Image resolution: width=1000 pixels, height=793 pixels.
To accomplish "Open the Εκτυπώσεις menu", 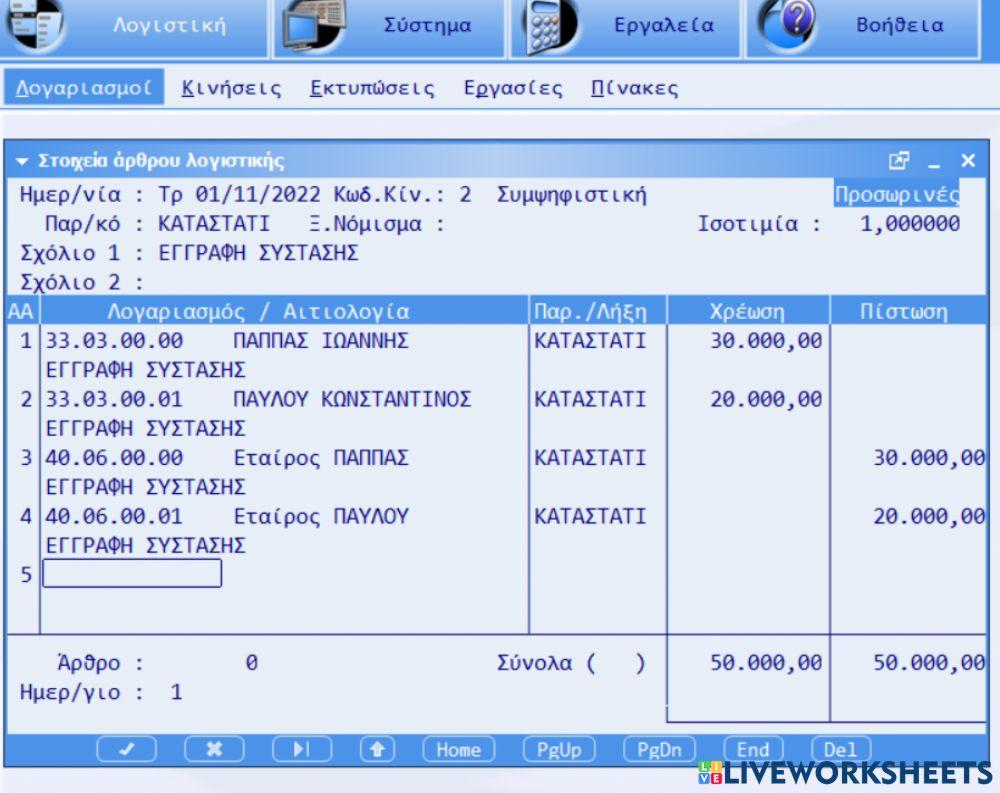I will tap(372, 88).
